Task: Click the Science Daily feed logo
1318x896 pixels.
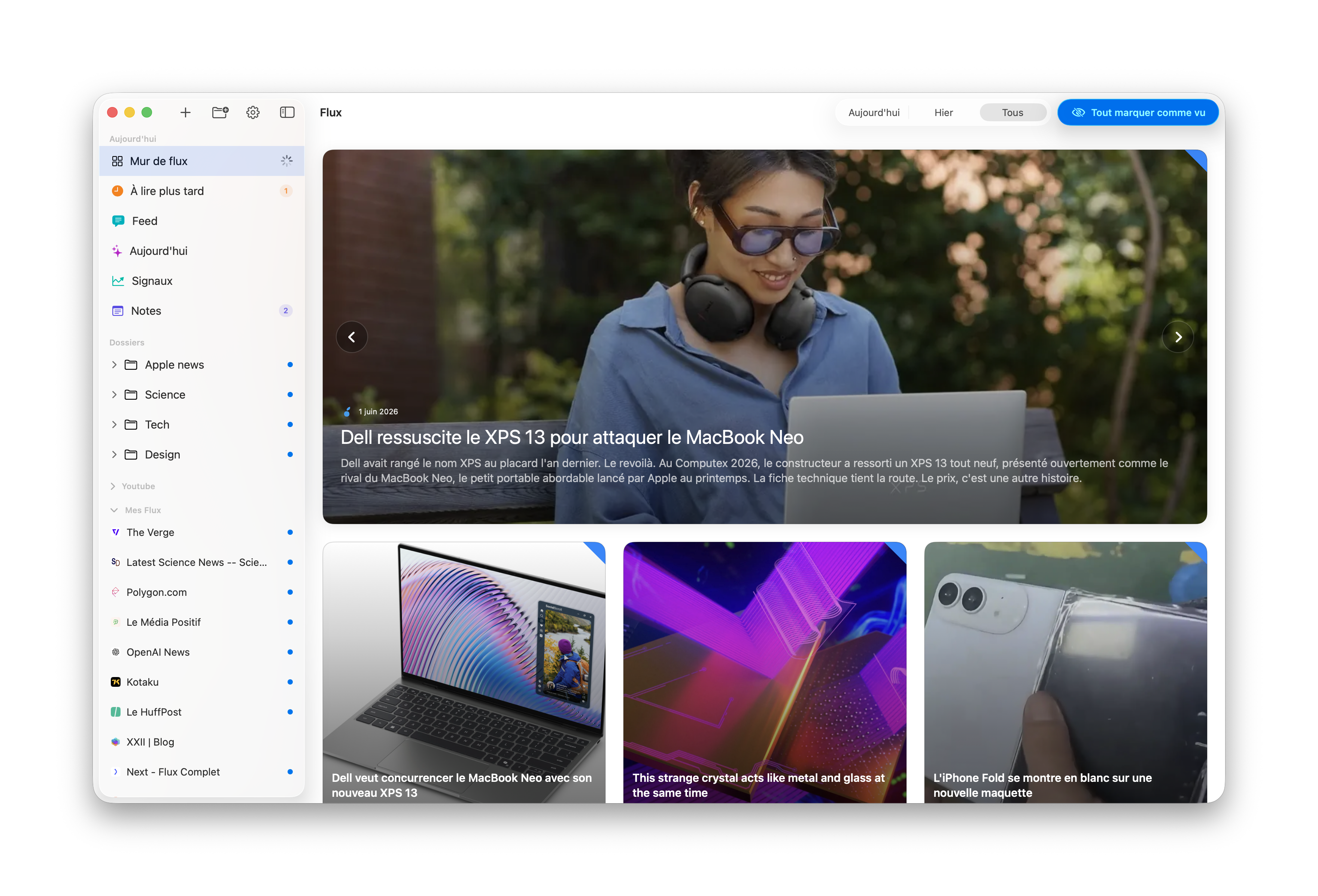Action: pos(116,563)
